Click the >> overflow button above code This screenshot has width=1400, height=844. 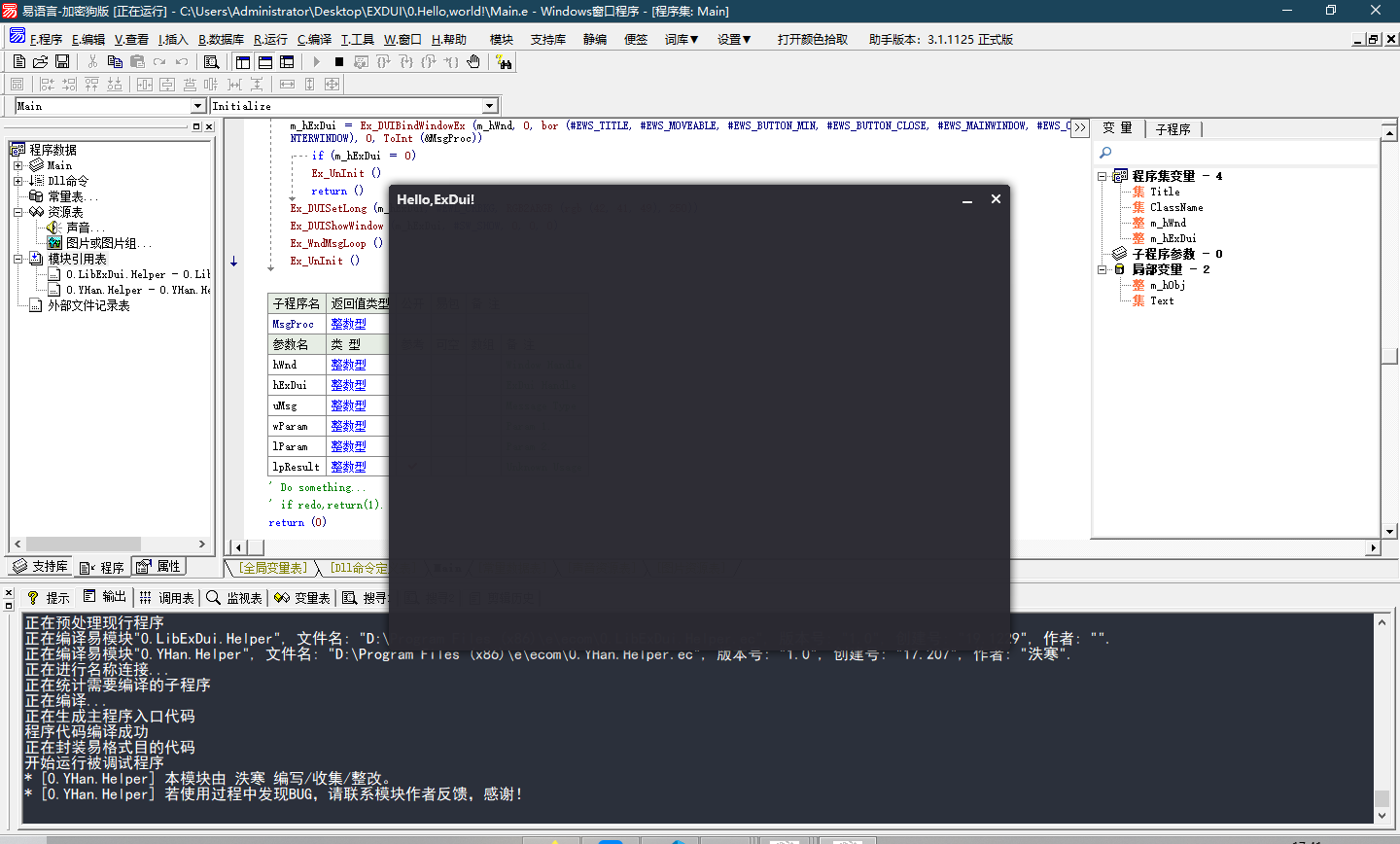(x=1079, y=127)
